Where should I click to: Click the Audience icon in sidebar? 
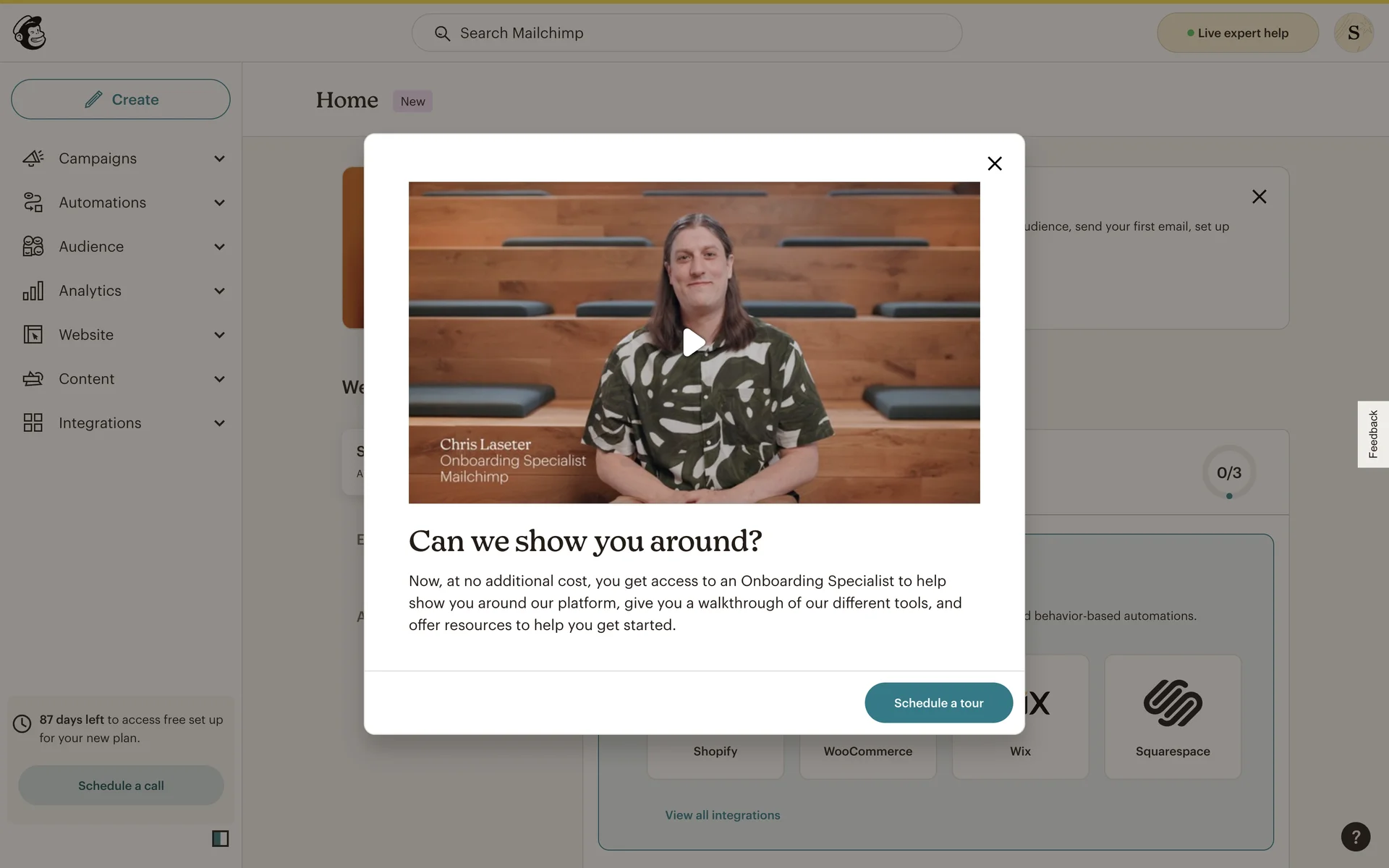tap(33, 247)
